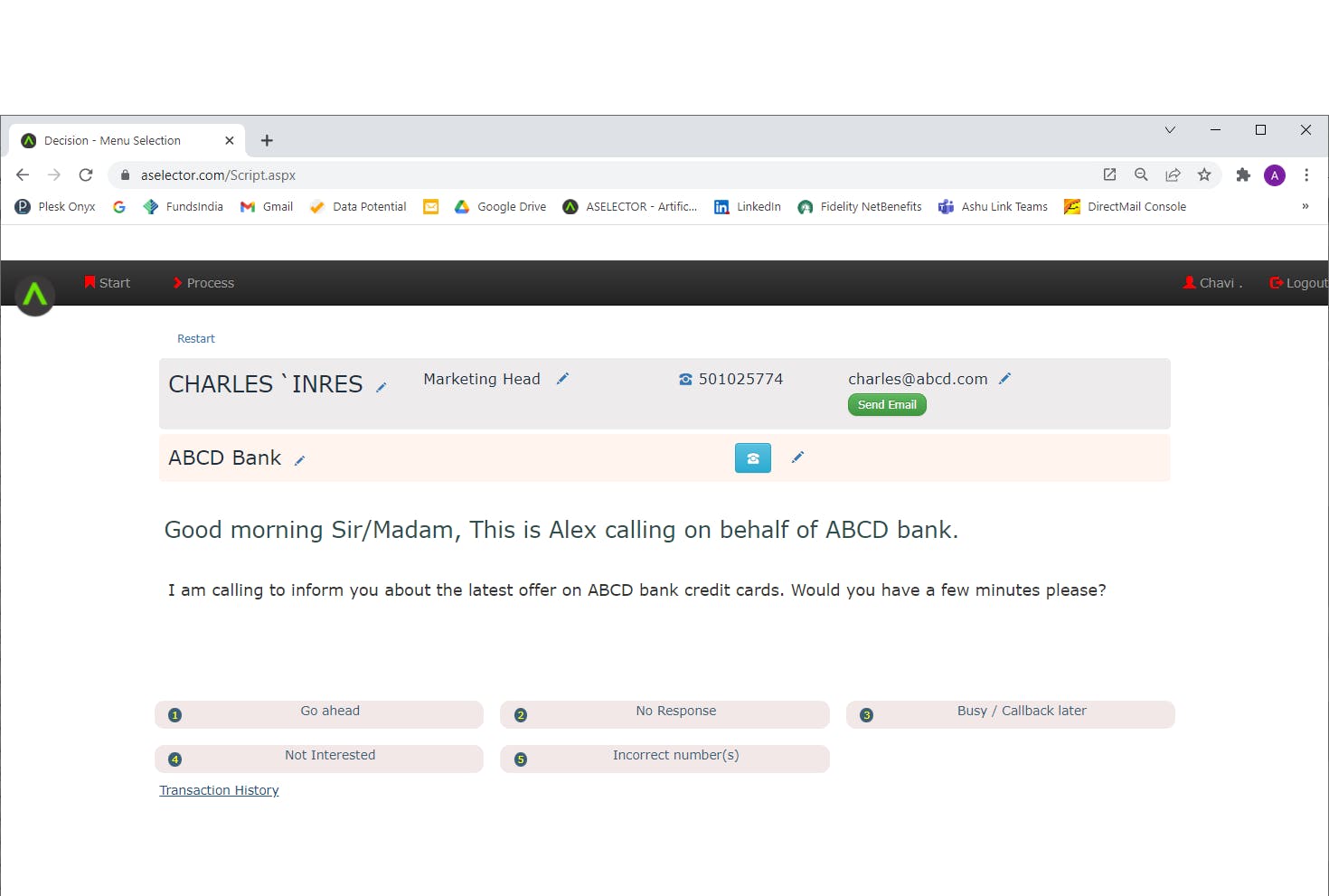Select the No Response option

pyautogui.click(x=664, y=714)
